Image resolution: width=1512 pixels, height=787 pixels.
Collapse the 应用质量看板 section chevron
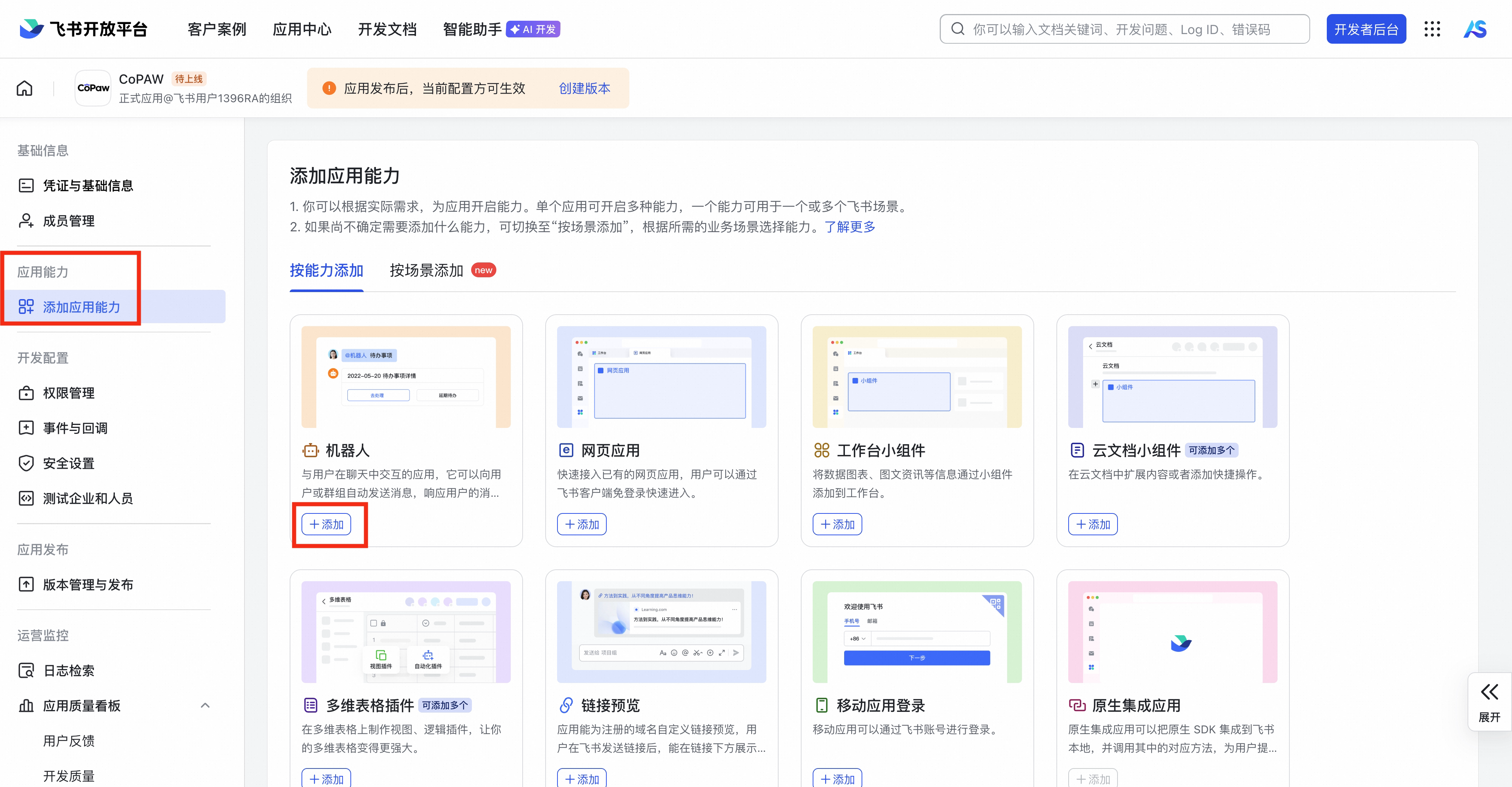click(205, 706)
